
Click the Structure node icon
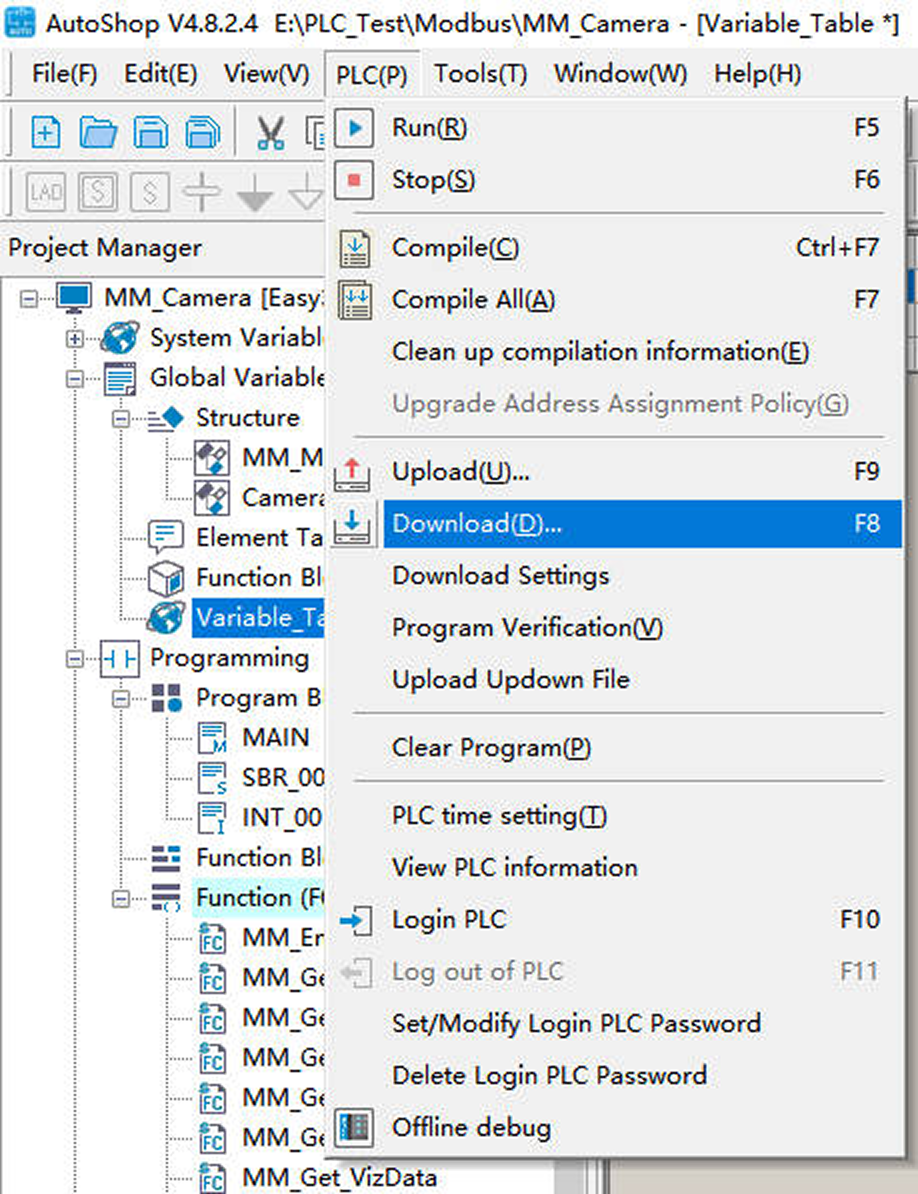pos(166,418)
